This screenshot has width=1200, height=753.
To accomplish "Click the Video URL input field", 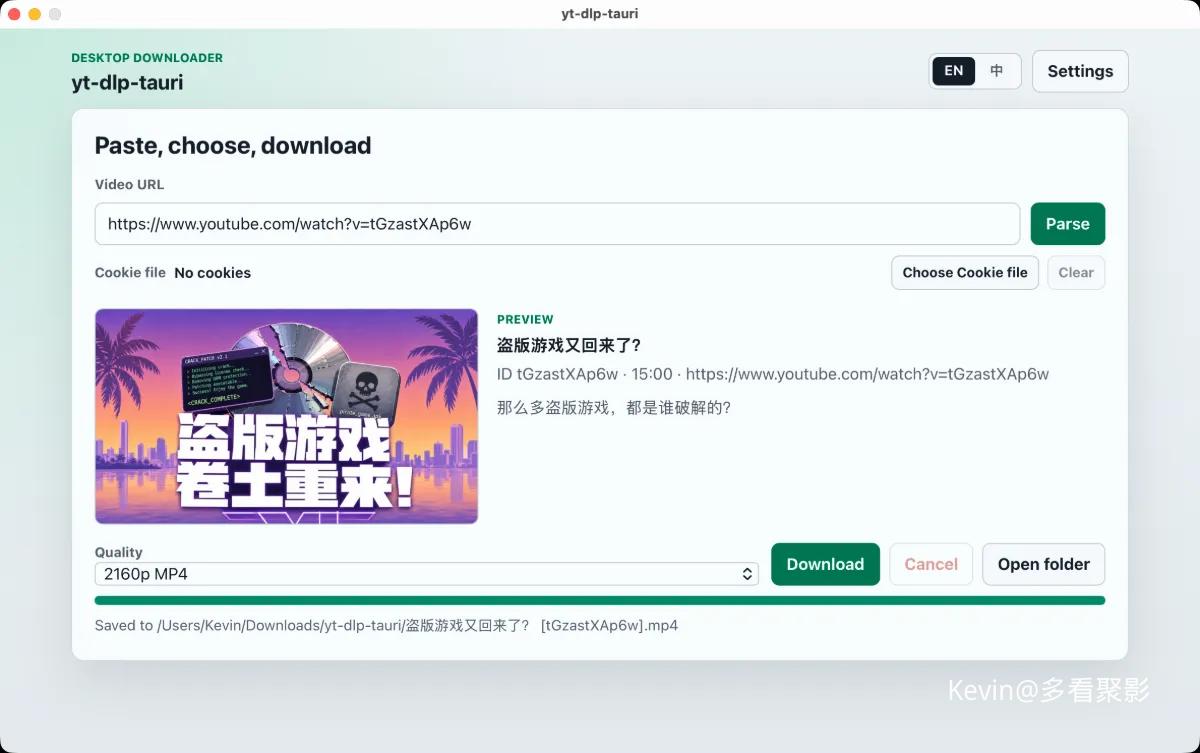I will [x=557, y=224].
